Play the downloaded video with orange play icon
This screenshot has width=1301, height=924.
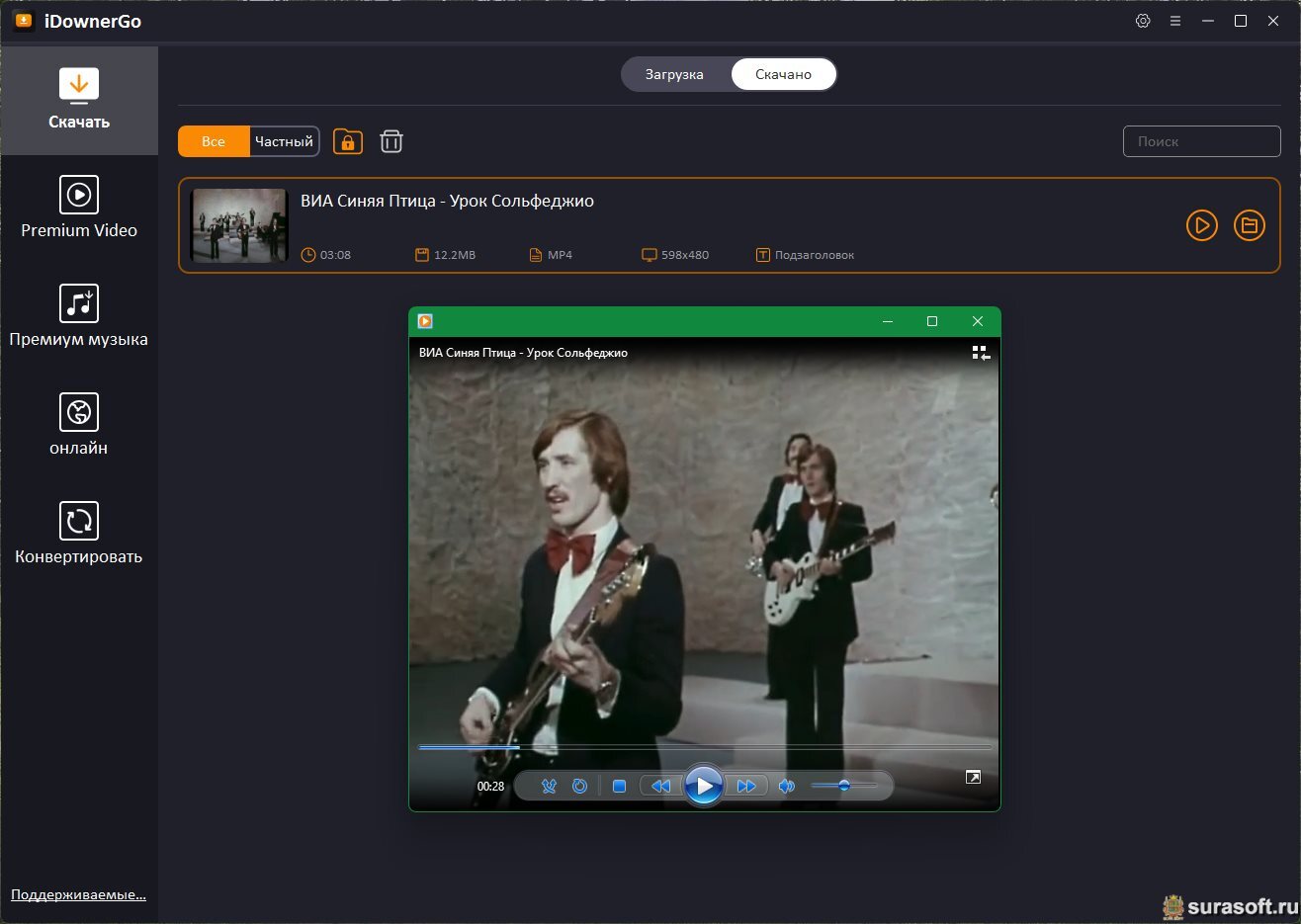(x=1201, y=225)
